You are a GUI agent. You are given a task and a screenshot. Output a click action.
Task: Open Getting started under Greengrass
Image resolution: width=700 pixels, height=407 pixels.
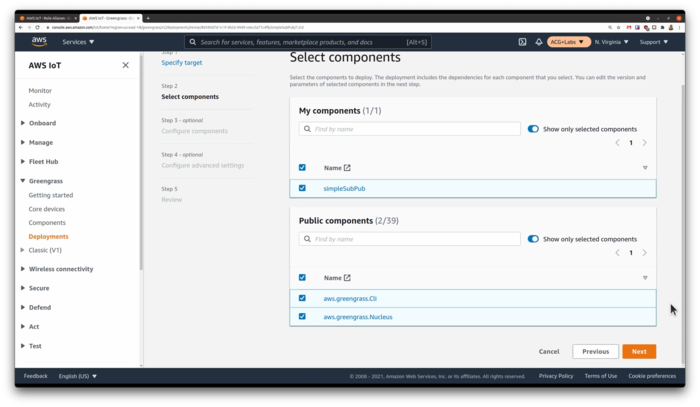[x=51, y=195]
